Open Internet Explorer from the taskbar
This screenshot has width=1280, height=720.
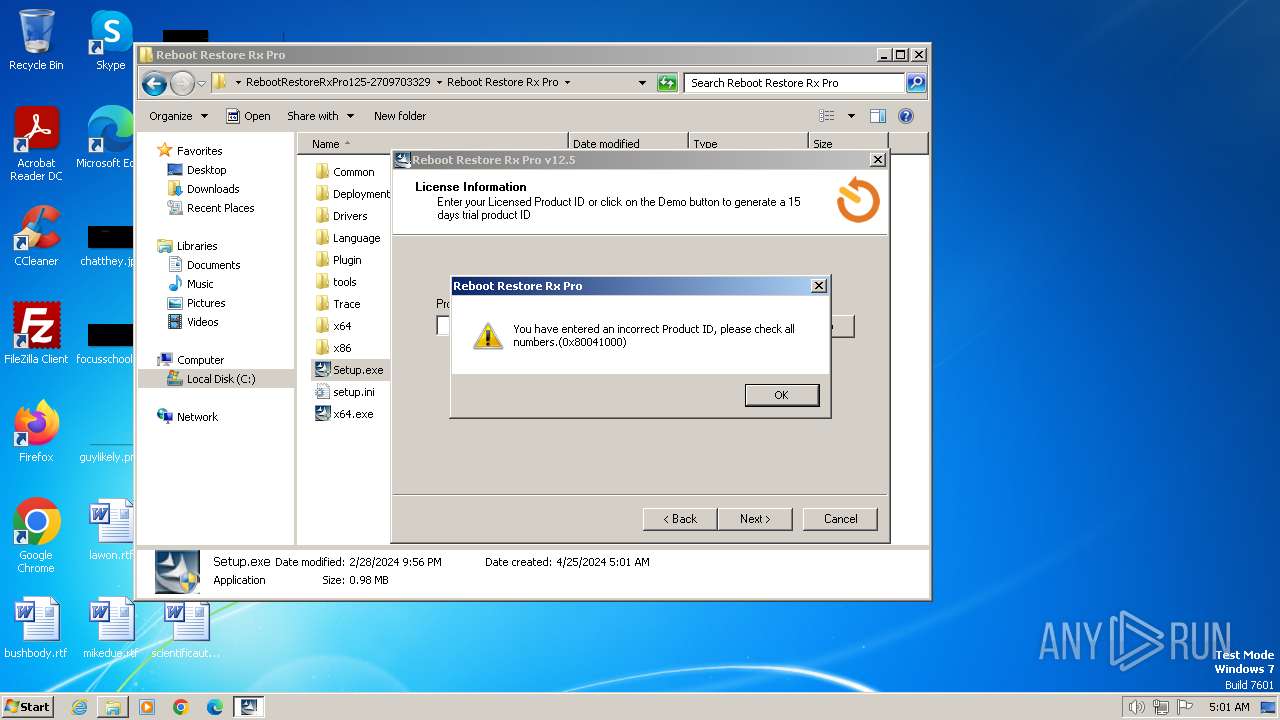click(x=79, y=707)
